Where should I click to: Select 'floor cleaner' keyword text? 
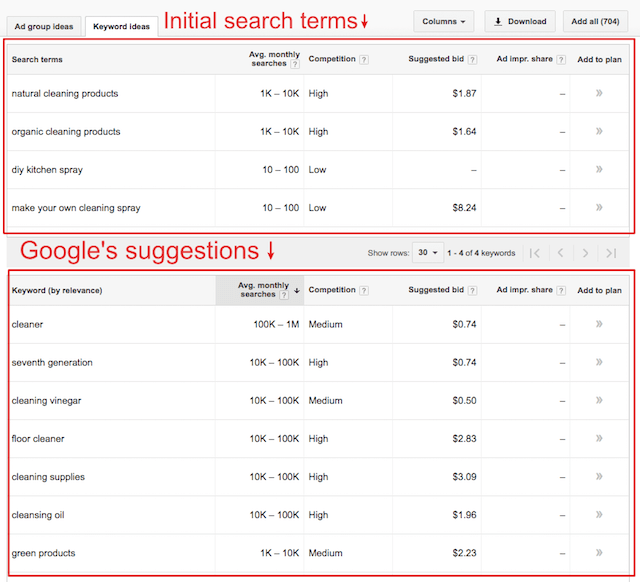[38, 439]
